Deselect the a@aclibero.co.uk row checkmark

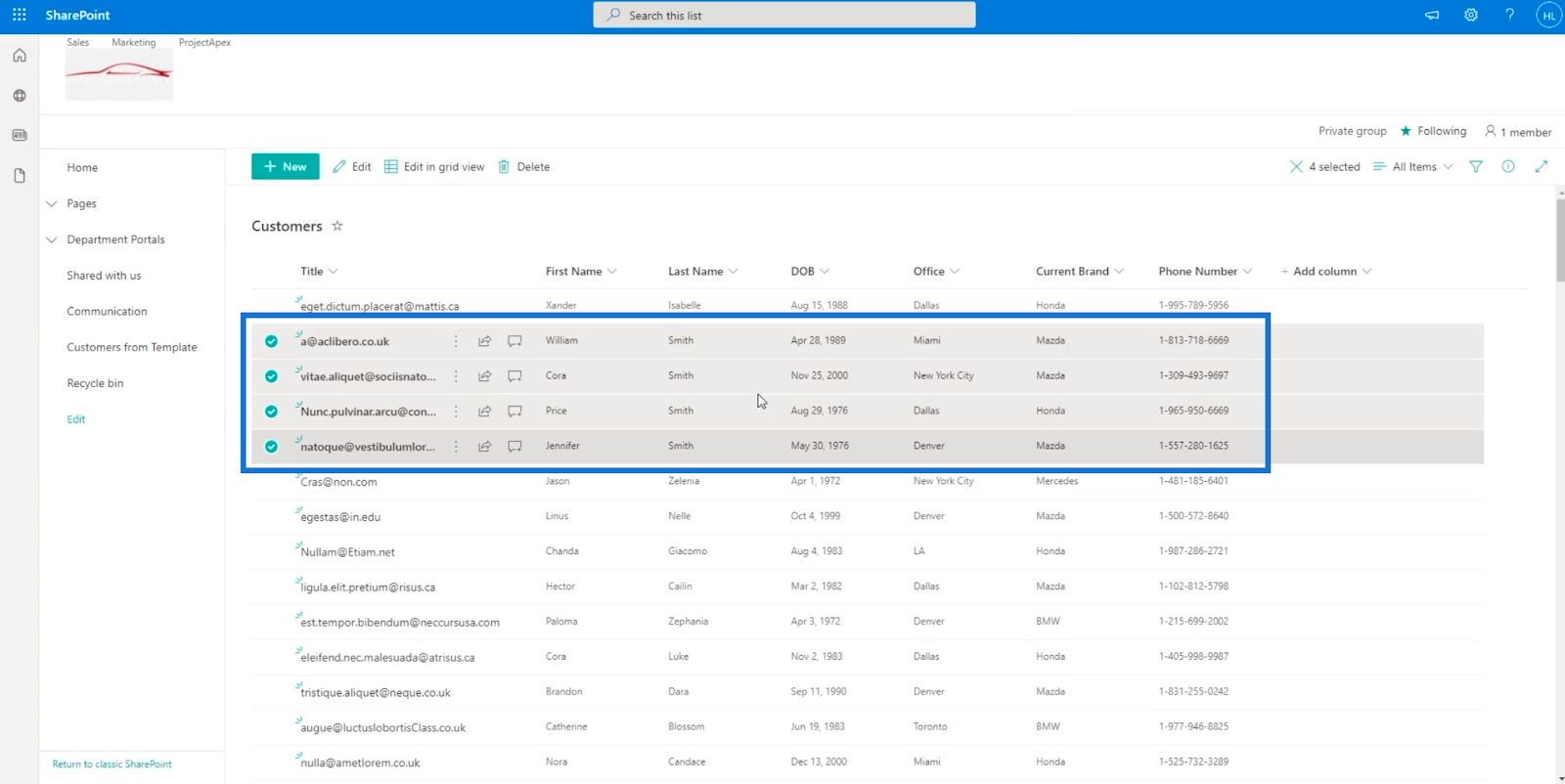coord(271,341)
